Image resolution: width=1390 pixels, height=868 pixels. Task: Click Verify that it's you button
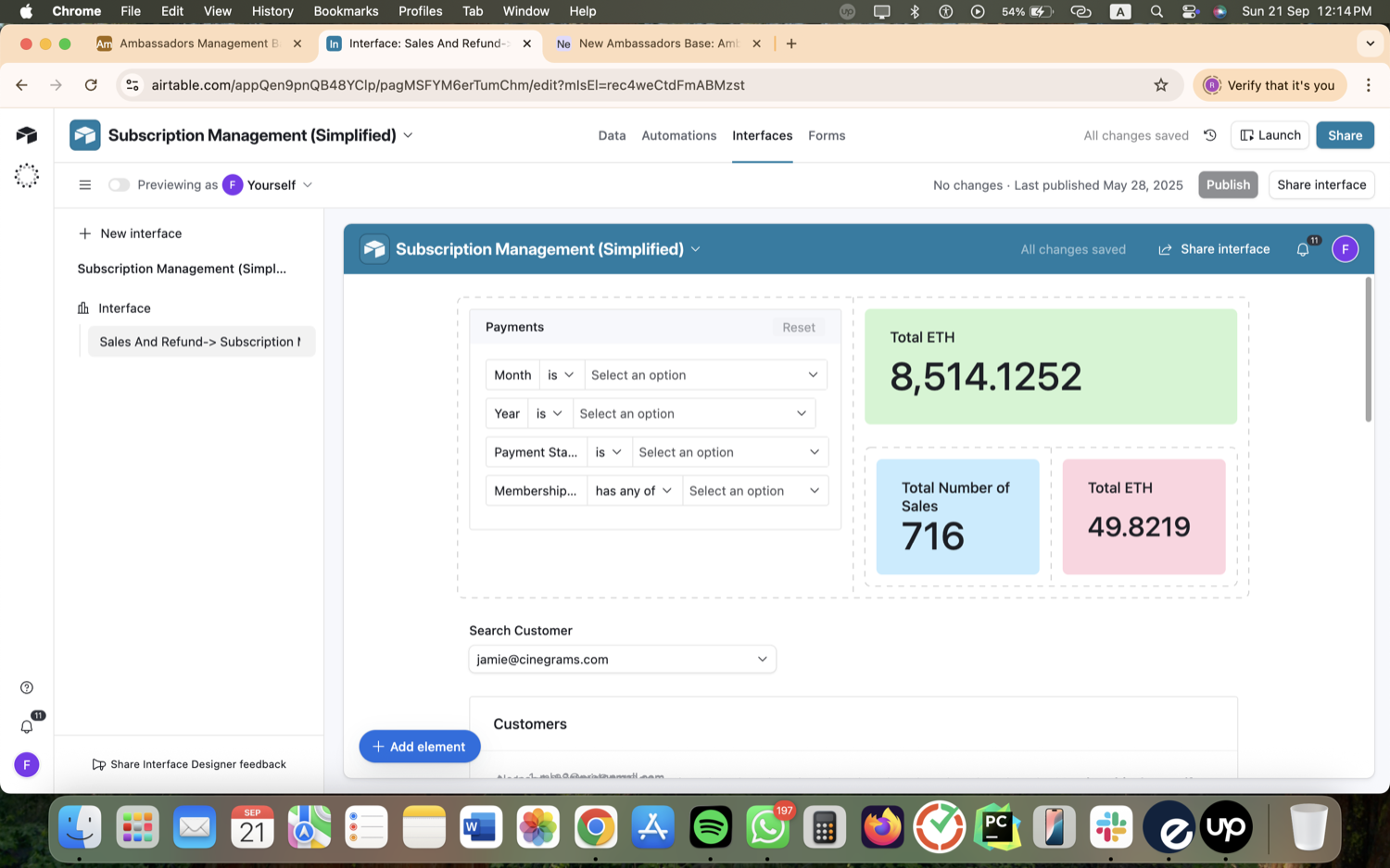click(x=1270, y=85)
